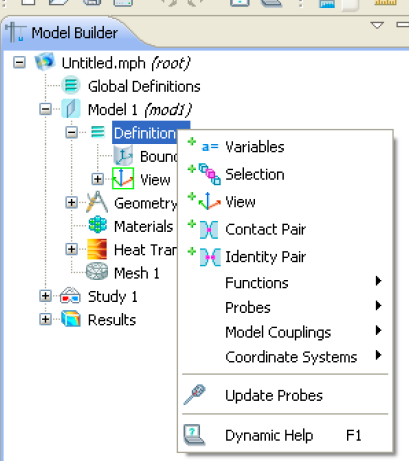Open the Model Builder view menu arrow
409x461 pixels.
pyautogui.click(x=377, y=25)
